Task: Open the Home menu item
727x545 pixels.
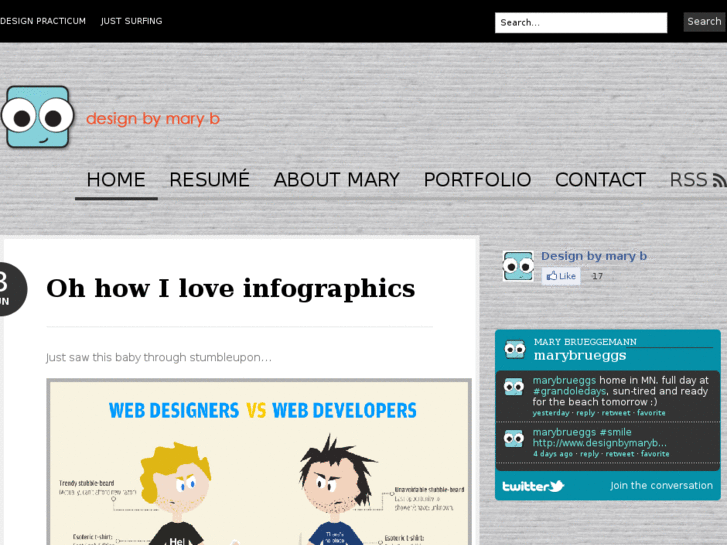Action: coord(116,180)
